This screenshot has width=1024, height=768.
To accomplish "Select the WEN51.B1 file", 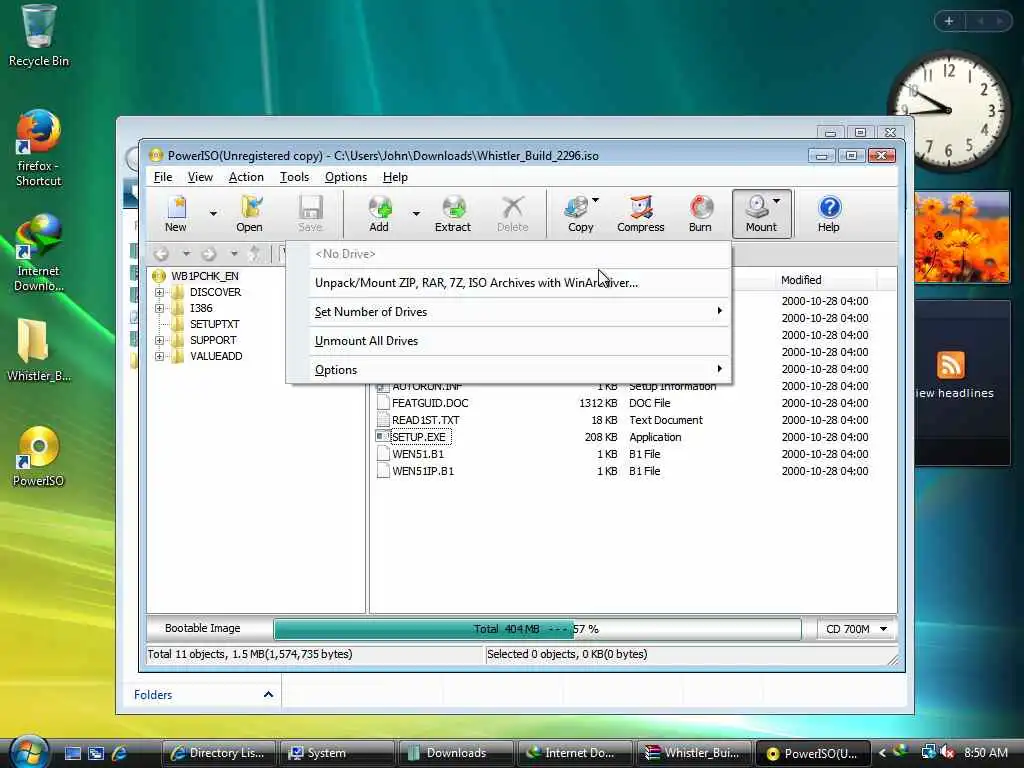I will (417, 454).
